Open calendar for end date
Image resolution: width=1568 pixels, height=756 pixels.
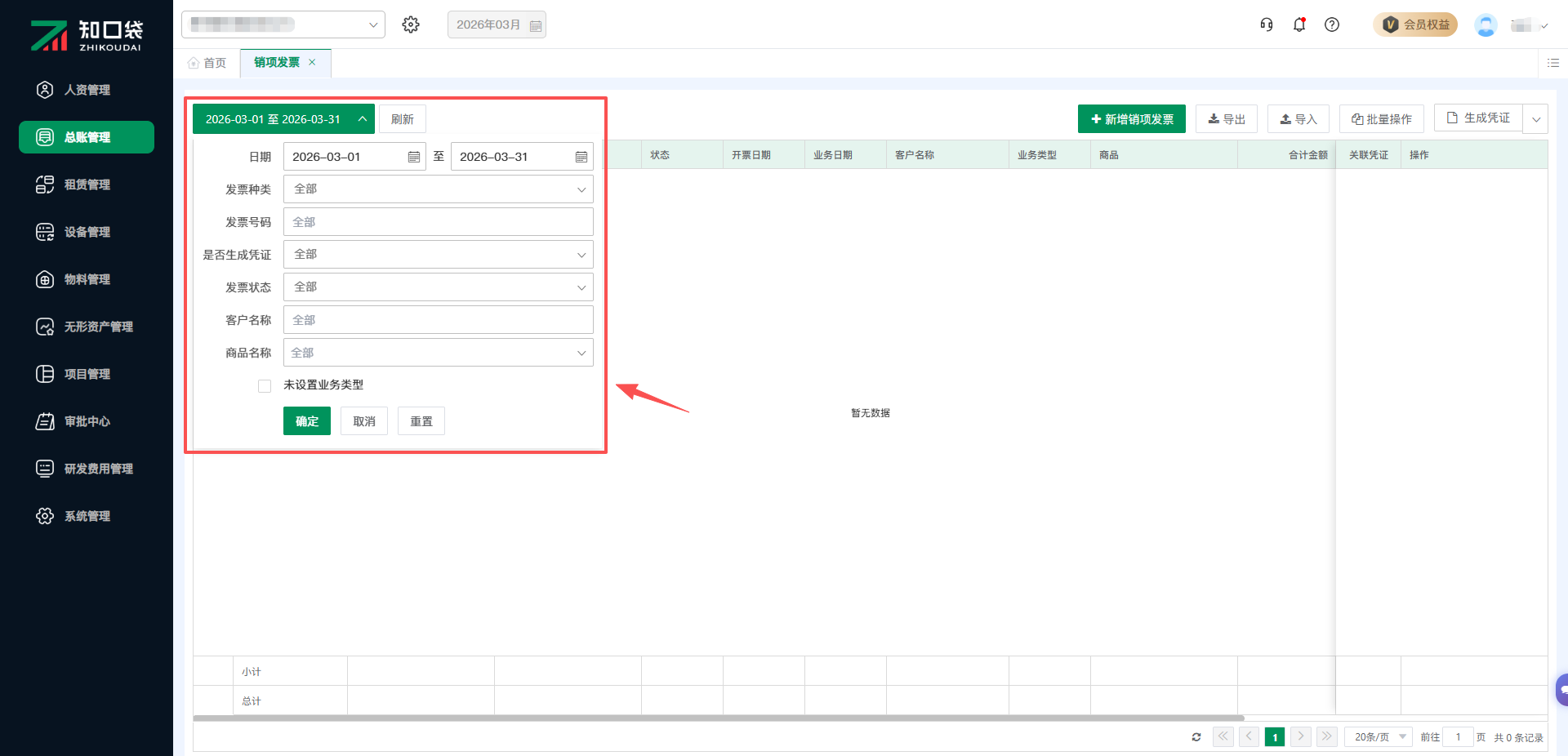point(581,157)
